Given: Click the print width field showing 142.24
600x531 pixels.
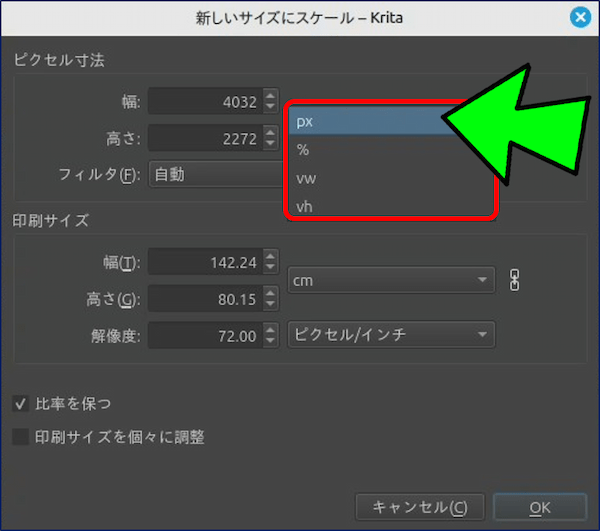Looking at the screenshot, I should (205, 263).
